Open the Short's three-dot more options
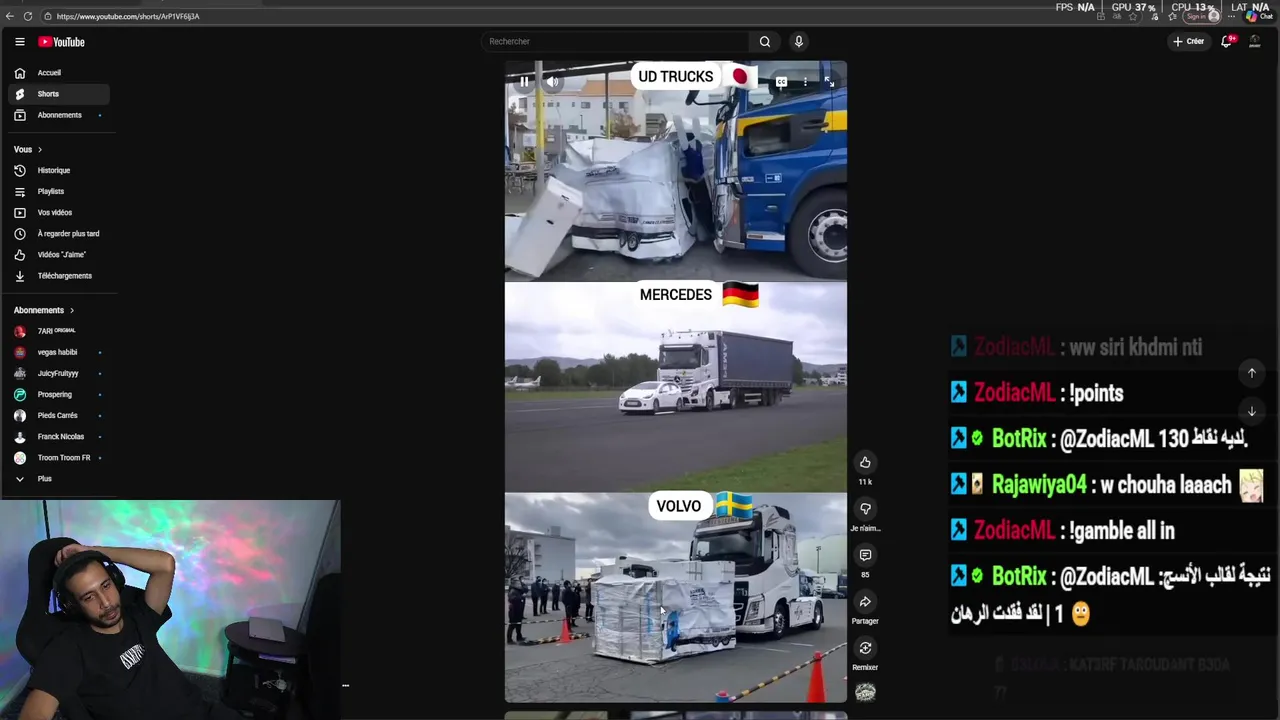Viewport: 1280px width, 720px height. point(805,82)
